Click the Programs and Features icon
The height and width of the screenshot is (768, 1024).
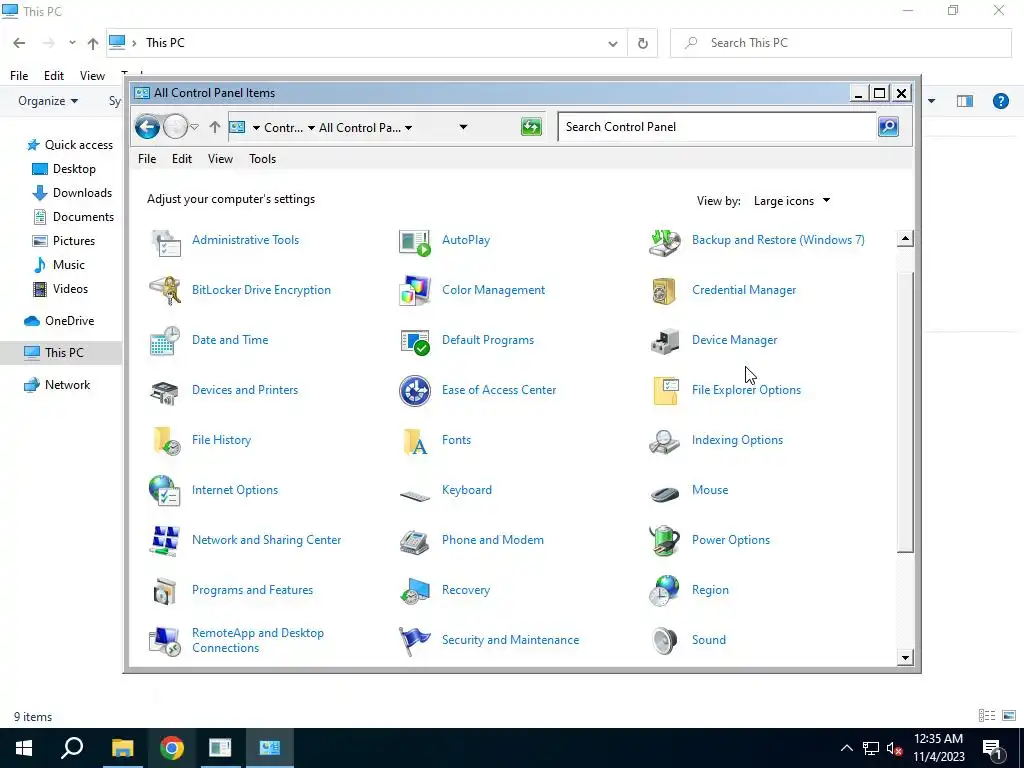coord(165,590)
